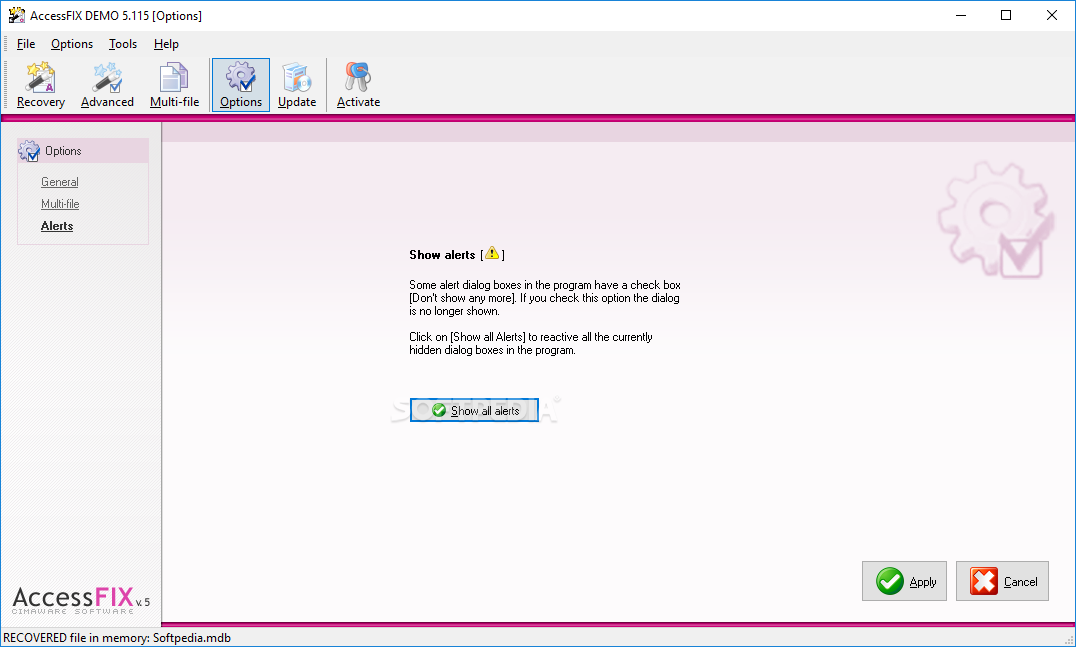Launch the Advanced recovery toolbar icon
This screenshot has width=1076, height=647.
point(107,85)
